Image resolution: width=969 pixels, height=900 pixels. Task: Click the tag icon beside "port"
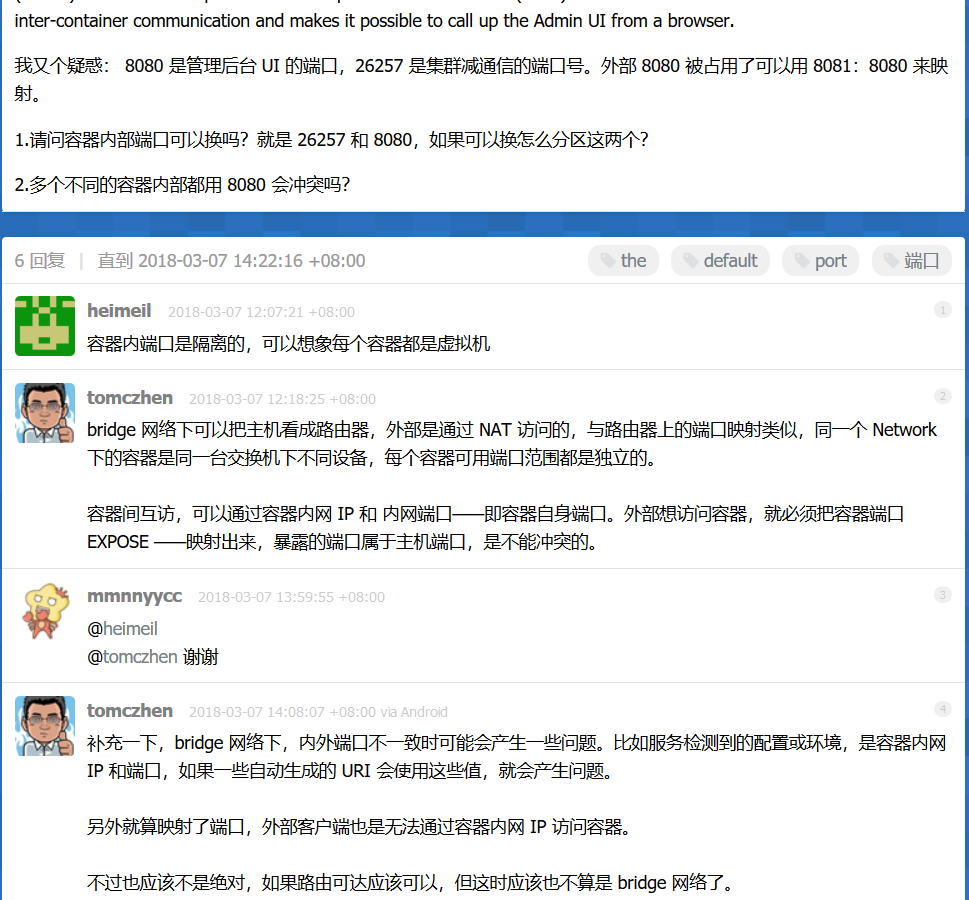800,260
